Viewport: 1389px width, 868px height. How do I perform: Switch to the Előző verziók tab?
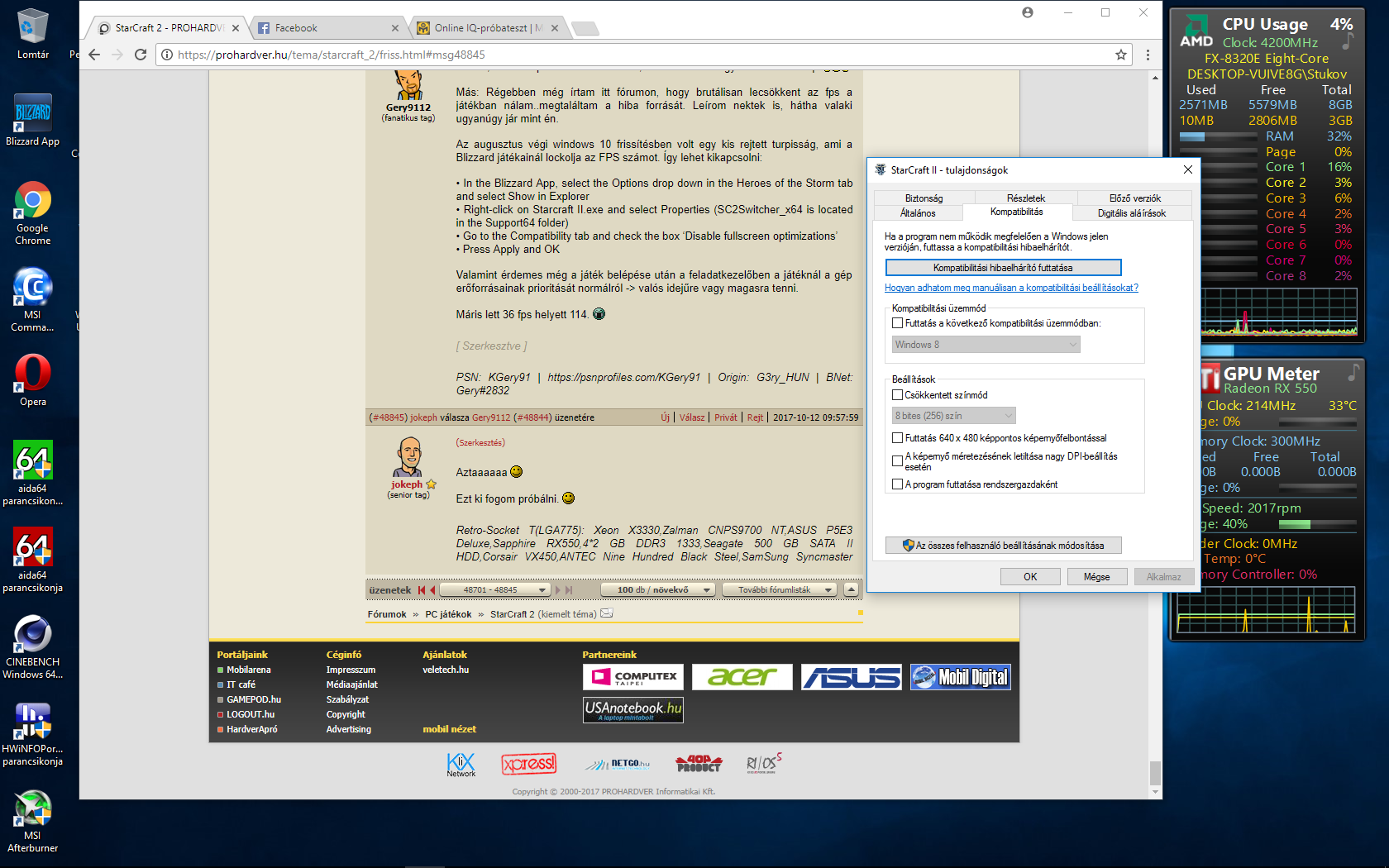(x=1135, y=198)
